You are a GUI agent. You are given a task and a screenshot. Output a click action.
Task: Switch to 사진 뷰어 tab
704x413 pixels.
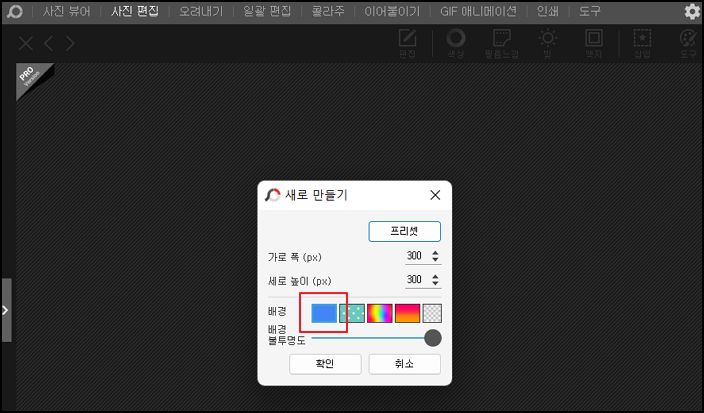(x=67, y=11)
